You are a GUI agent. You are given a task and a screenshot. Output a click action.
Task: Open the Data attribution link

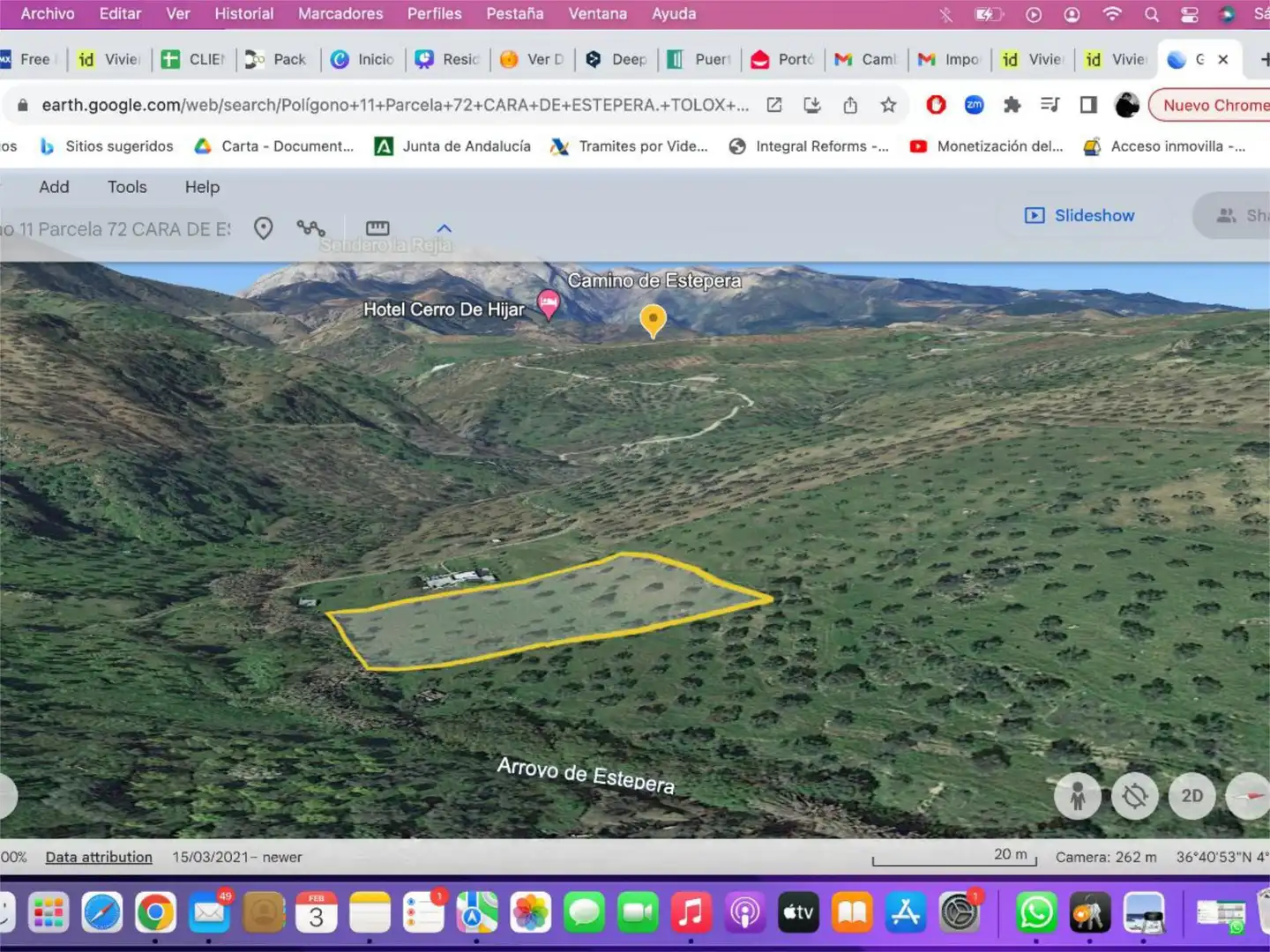pyautogui.click(x=99, y=857)
